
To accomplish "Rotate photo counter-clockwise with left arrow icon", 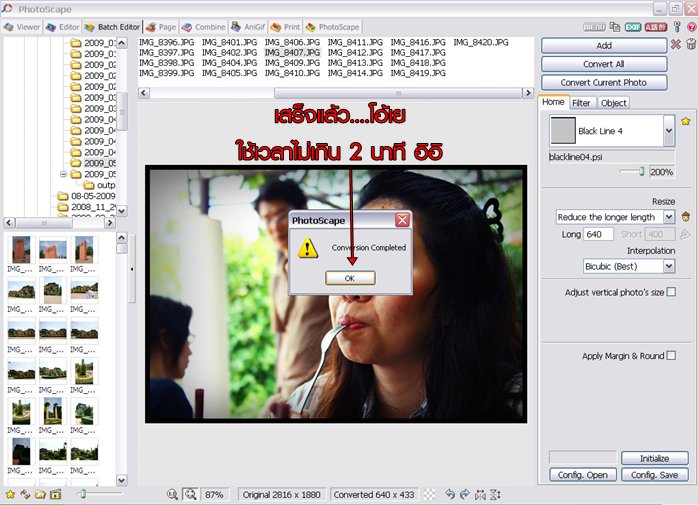I will (450, 494).
